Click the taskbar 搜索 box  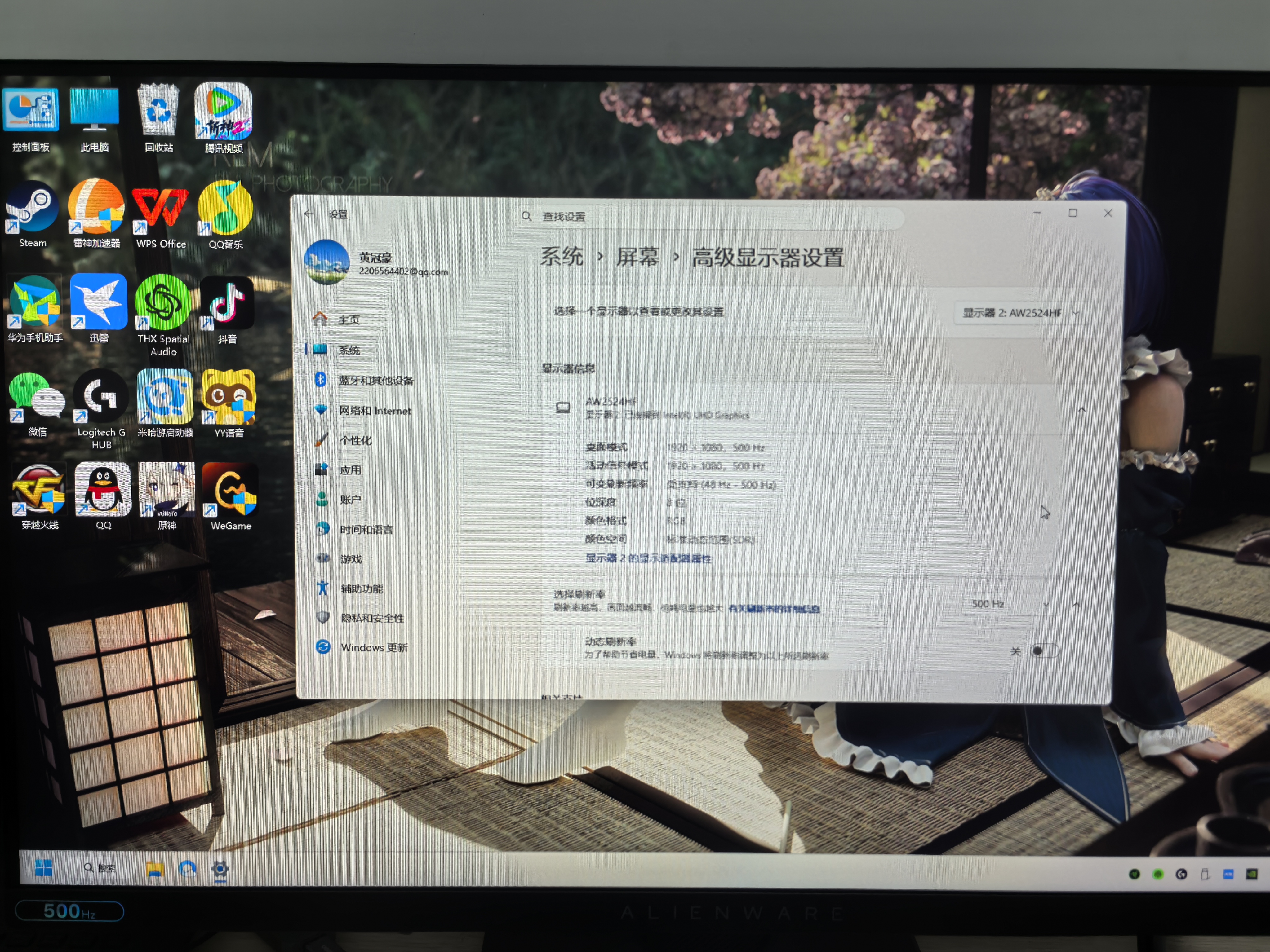100,868
